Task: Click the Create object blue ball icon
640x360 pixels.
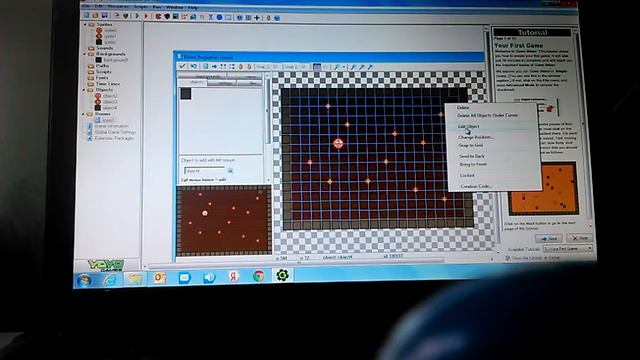Action: click(220, 17)
